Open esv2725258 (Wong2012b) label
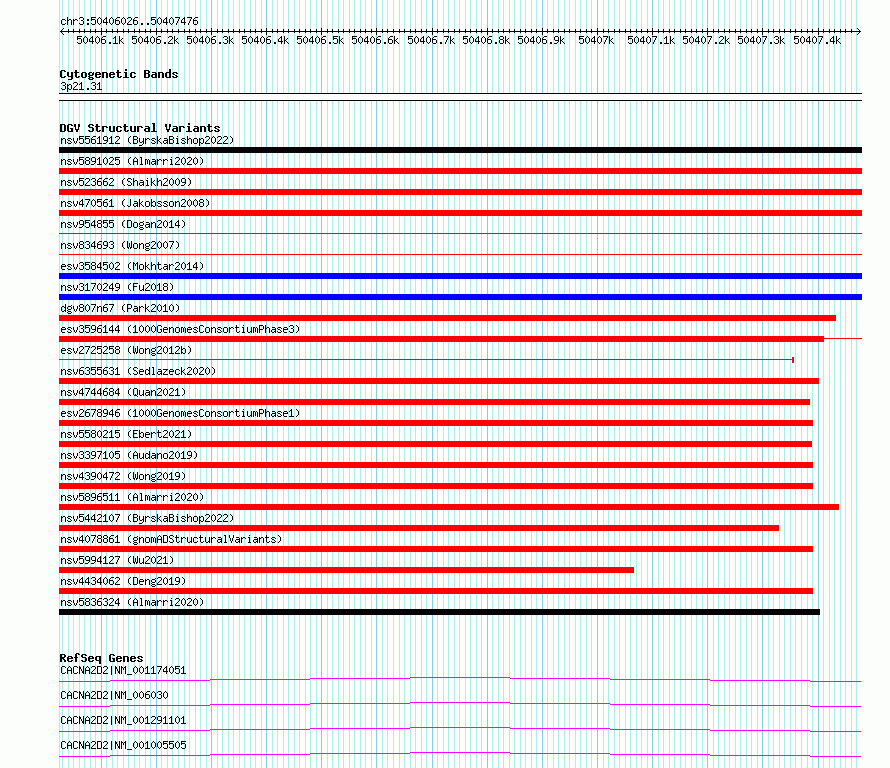 [126, 350]
